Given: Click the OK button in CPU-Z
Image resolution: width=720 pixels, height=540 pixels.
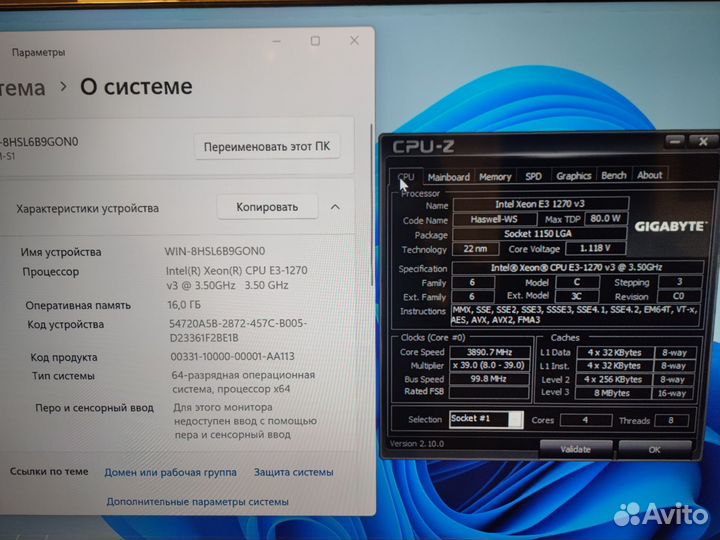Looking at the screenshot, I should point(655,450).
